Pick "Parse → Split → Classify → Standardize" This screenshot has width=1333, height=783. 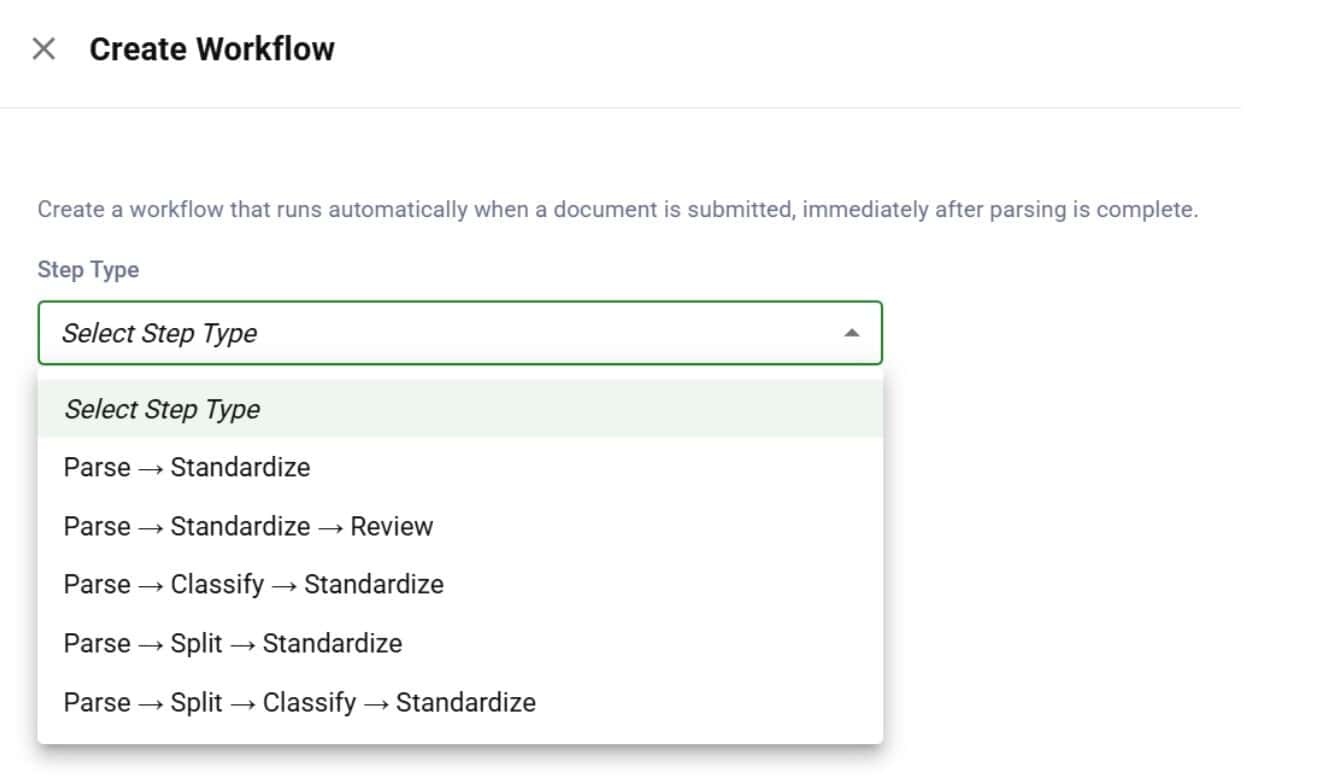pyautogui.click(x=299, y=702)
